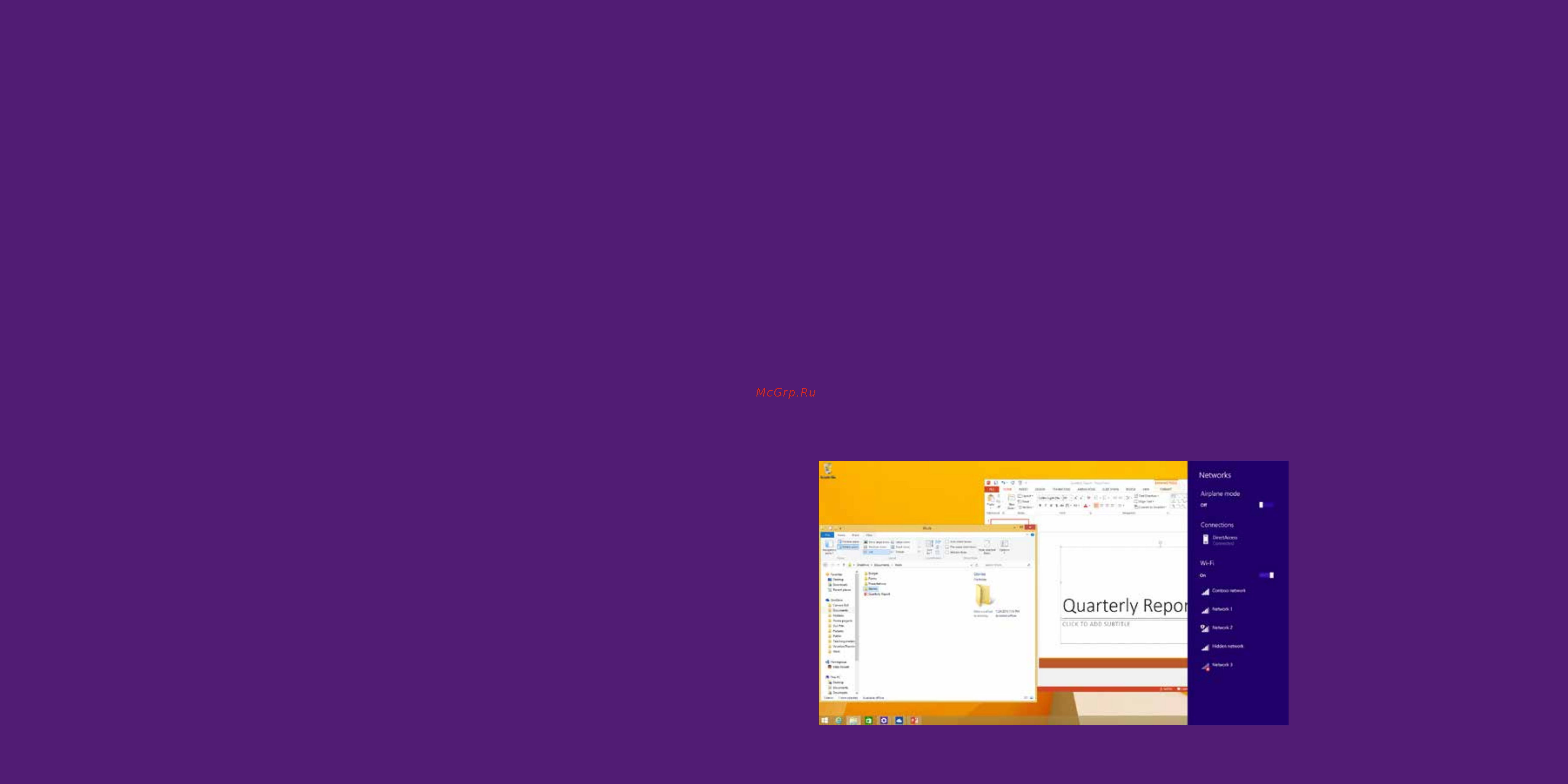Select Downloads under Favorites
Screen dimensions: 1568x784
pyautogui.click(x=838, y=585)
